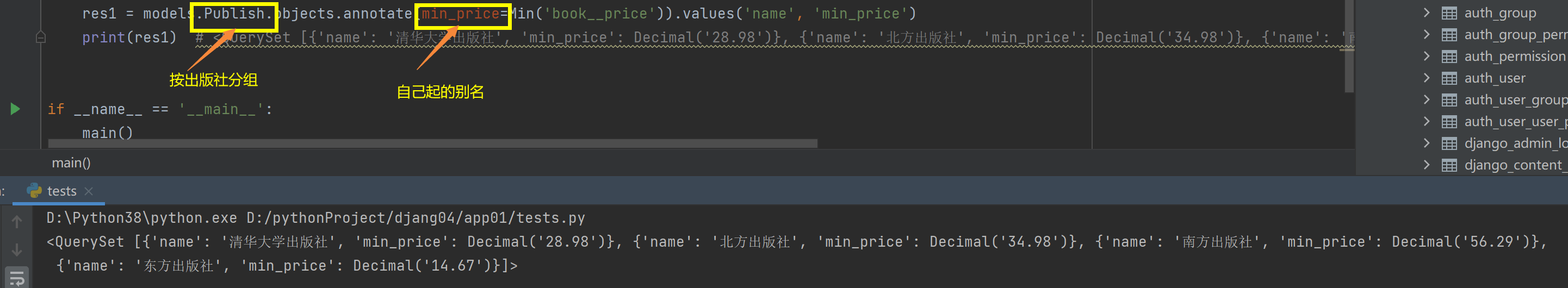Expand the auth_group_permissions tree node
This screenshot has height=288, width=1568.
point(1426,35)
